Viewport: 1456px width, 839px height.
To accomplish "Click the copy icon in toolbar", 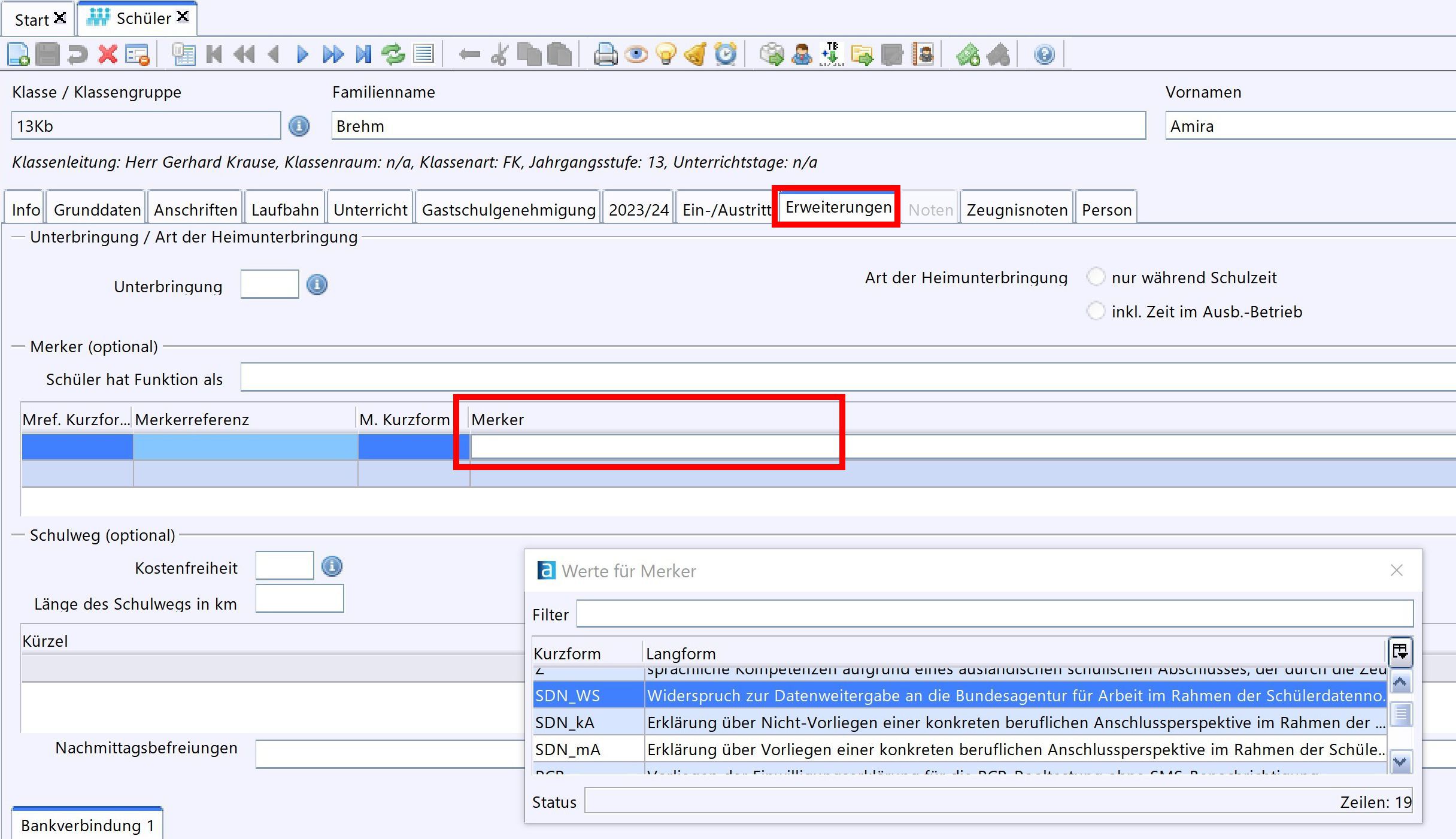I will [529, 54].
